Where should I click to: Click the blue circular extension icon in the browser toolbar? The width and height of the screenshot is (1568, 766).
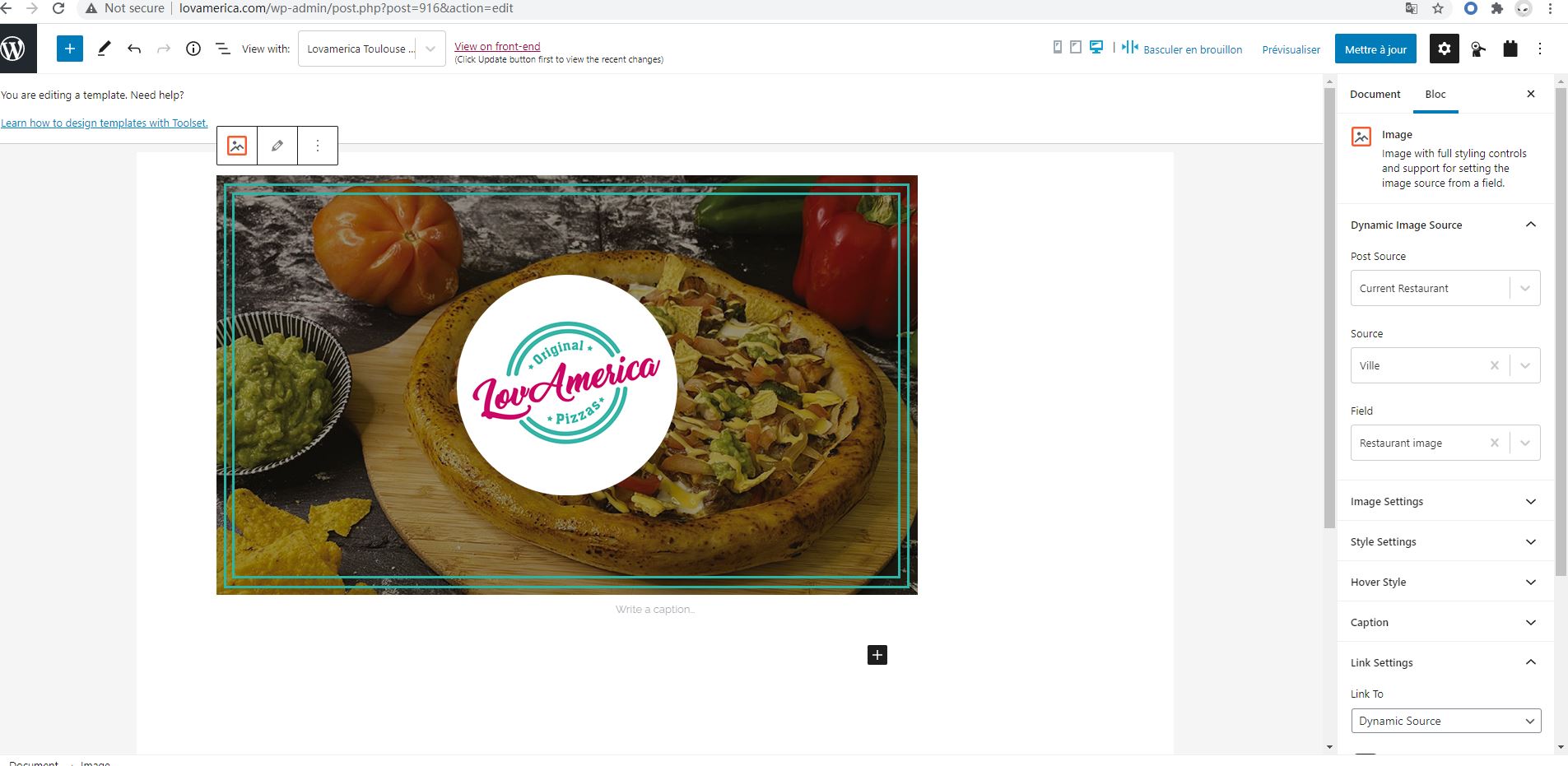click(1471, 8)
